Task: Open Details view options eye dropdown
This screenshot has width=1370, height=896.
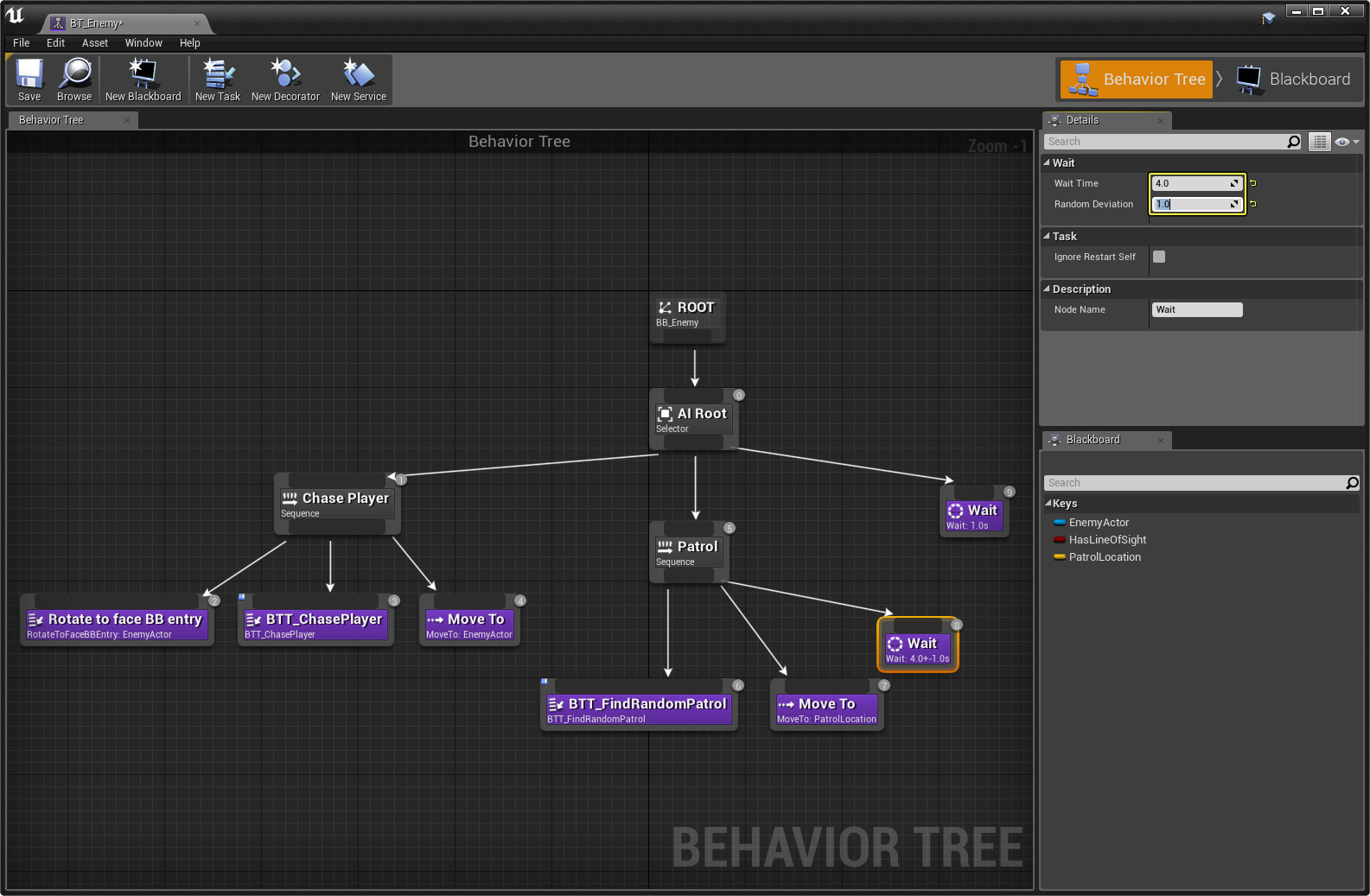Action: 1347,142
